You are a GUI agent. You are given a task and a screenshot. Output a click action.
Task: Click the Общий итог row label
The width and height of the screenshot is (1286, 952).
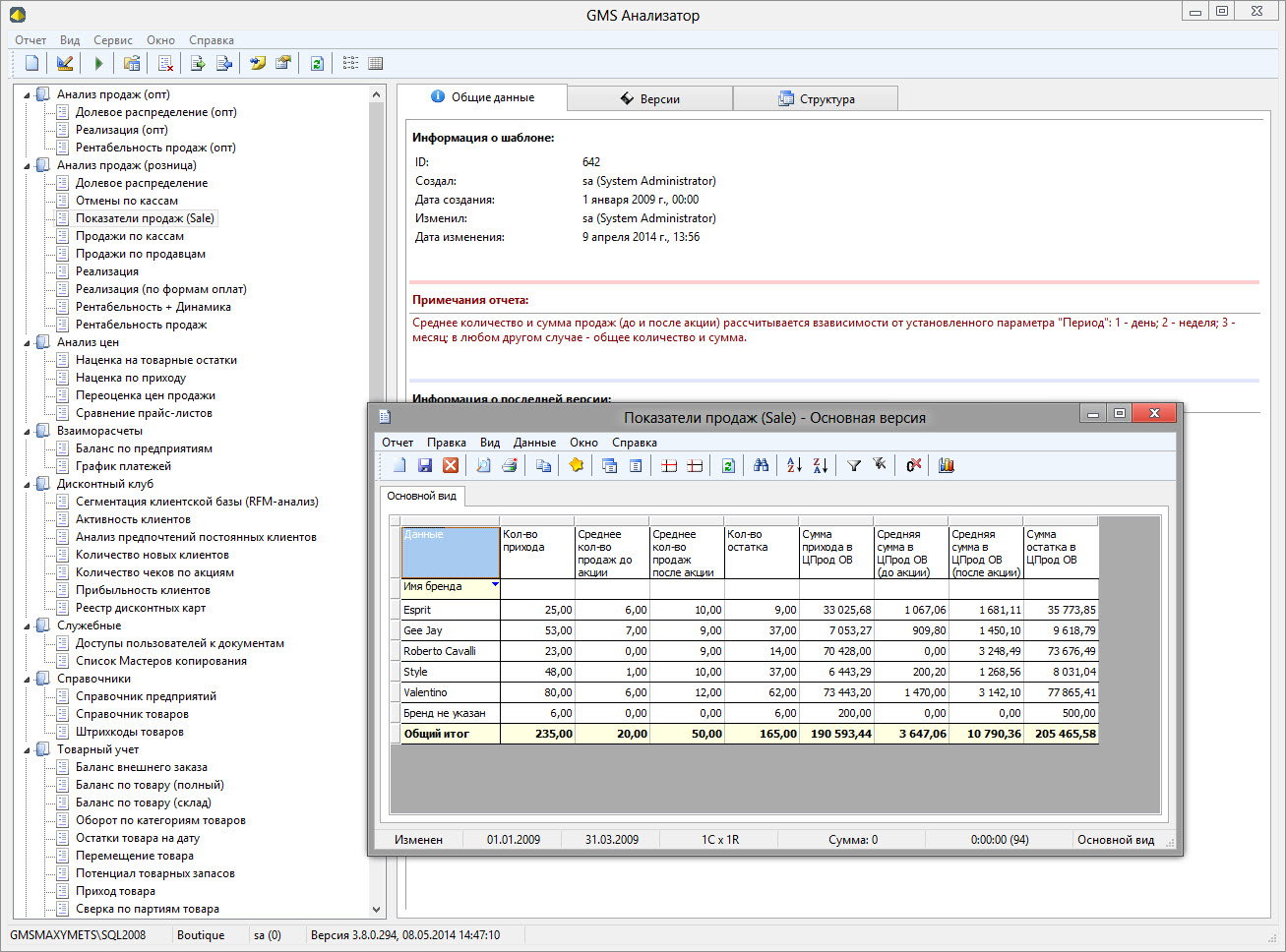click(x=436, y=734)
